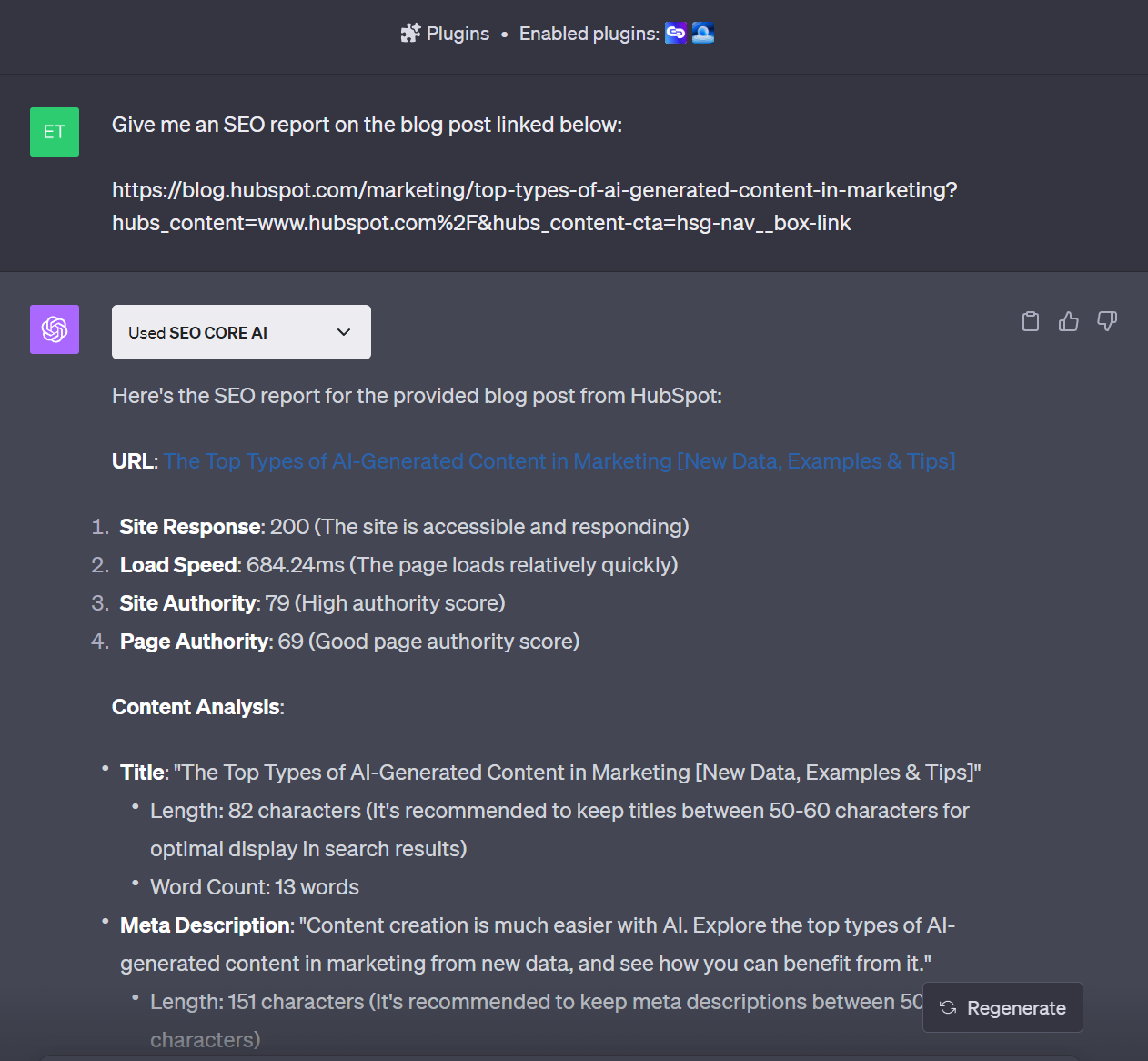Click the Site Authority list item

[312, 603]
